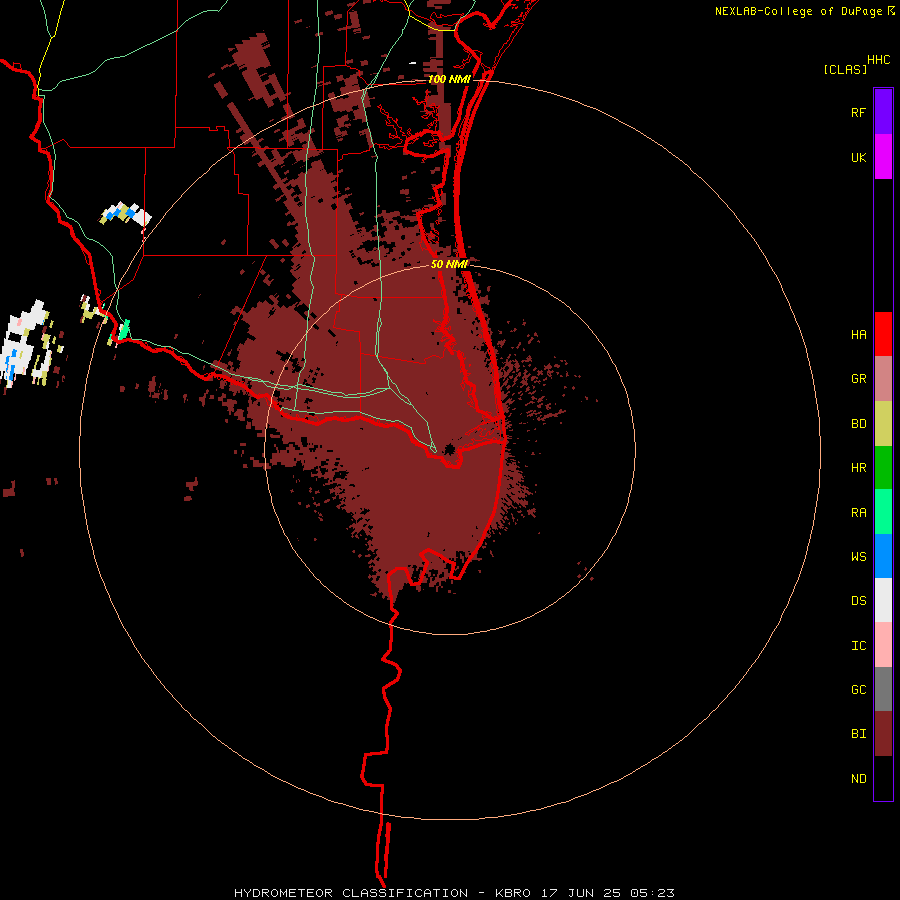Click the UK legend label

tap(858, 157)
